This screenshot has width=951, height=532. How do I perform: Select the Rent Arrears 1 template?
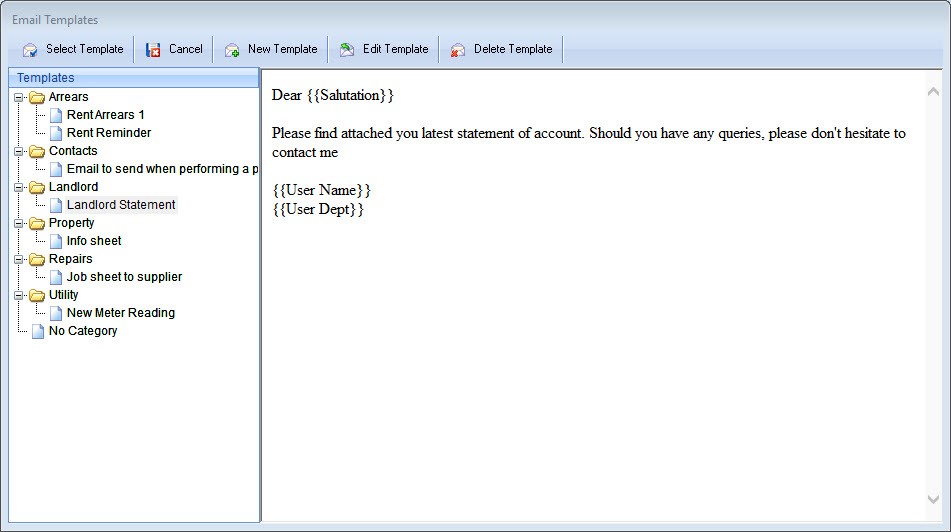point(106,115)
